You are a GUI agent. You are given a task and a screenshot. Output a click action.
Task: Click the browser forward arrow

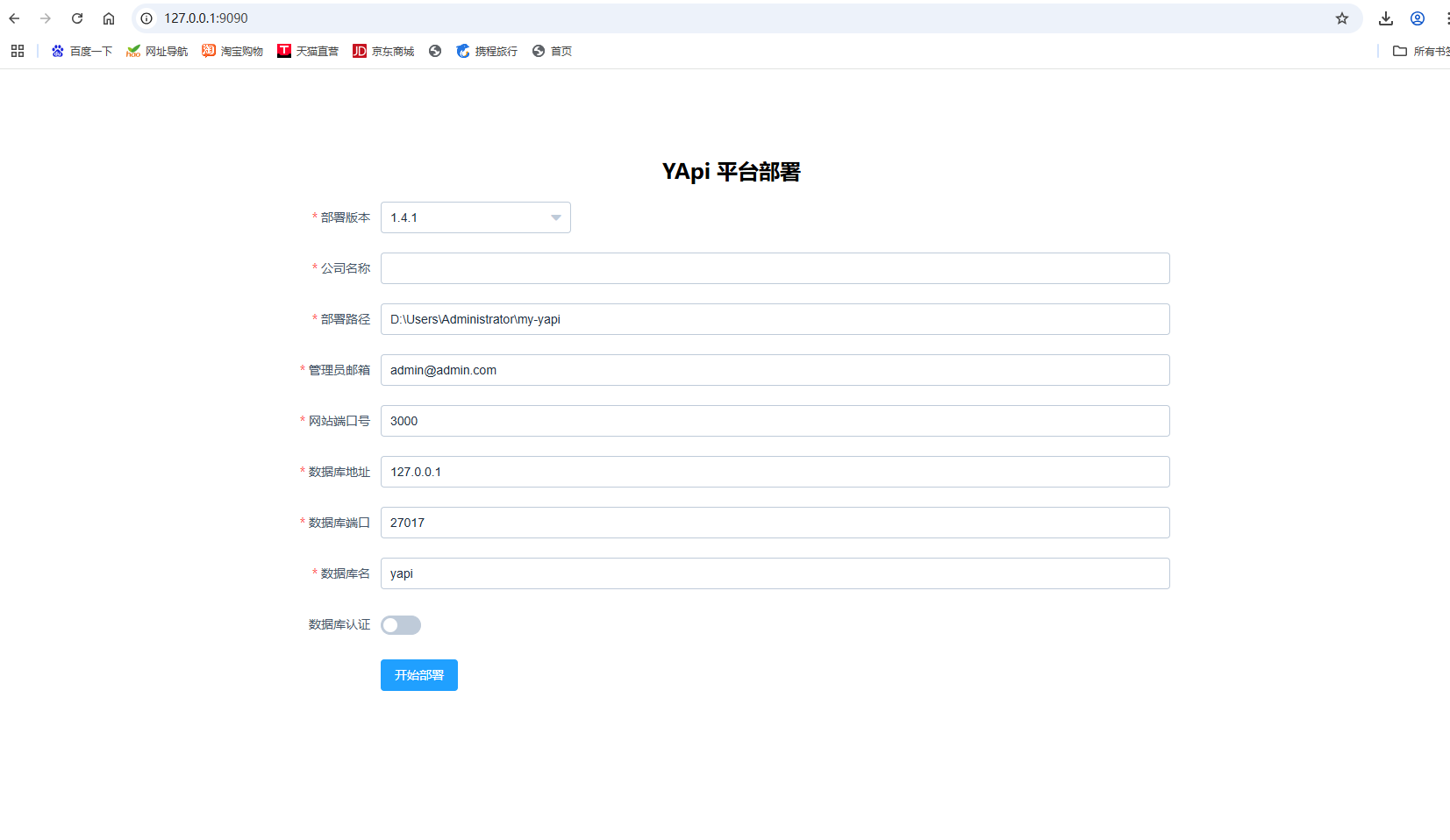pyautogui.click(x=46, y=18)
